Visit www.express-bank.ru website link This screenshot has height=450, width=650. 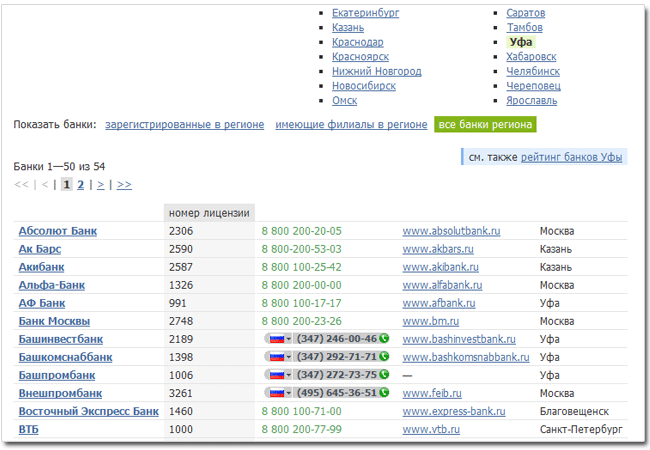point(454,411)
